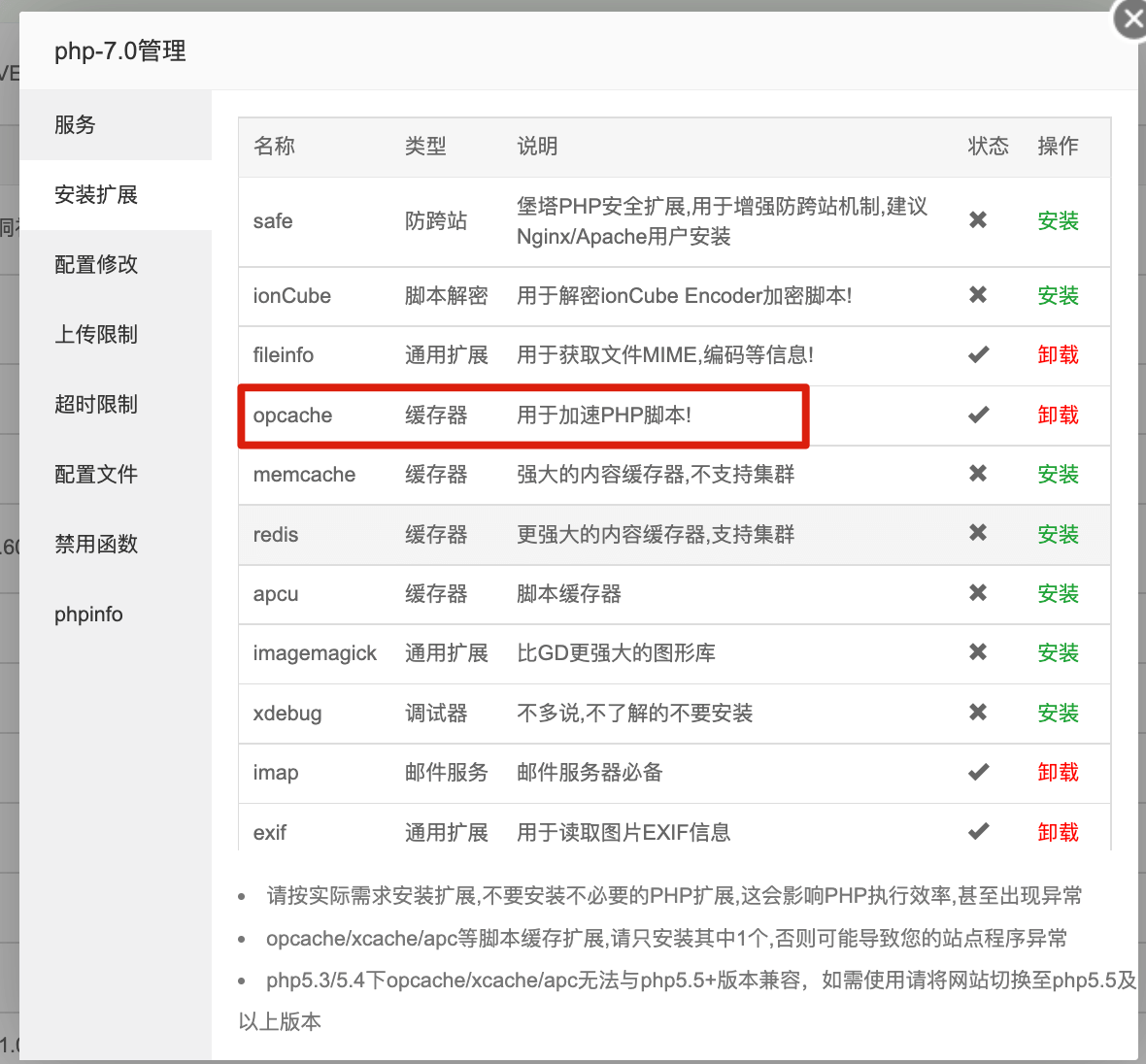The width and height of the screenshot is (1146, 1064).
Task: Open the 超时限制 settings
Action: click(x=96, y=404)
